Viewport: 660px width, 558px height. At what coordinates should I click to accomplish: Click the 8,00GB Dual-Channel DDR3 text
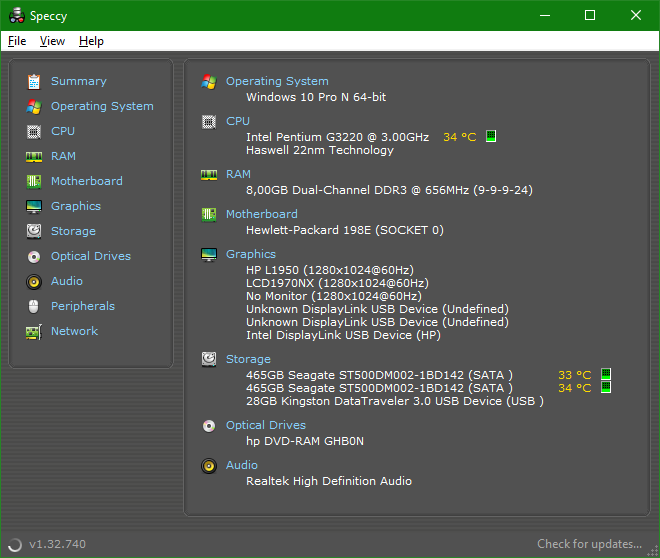pyautogui.click(x=389, y=190)
